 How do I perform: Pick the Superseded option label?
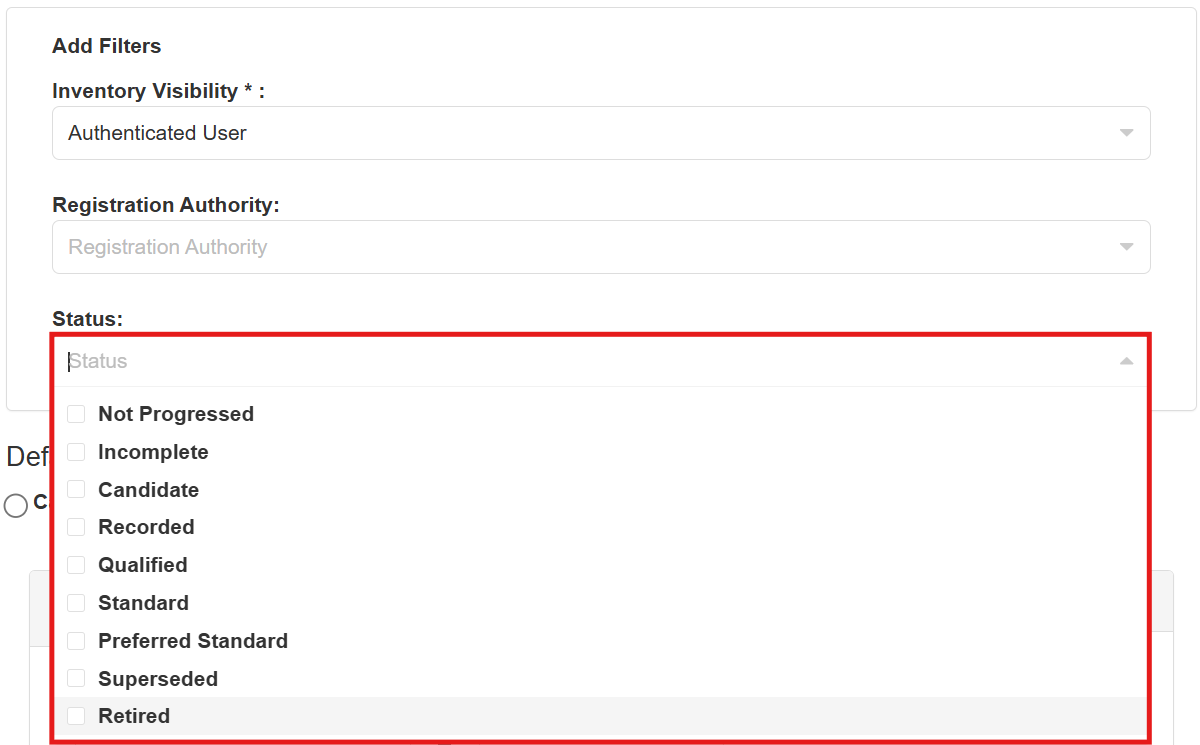[x=158, y=679]
